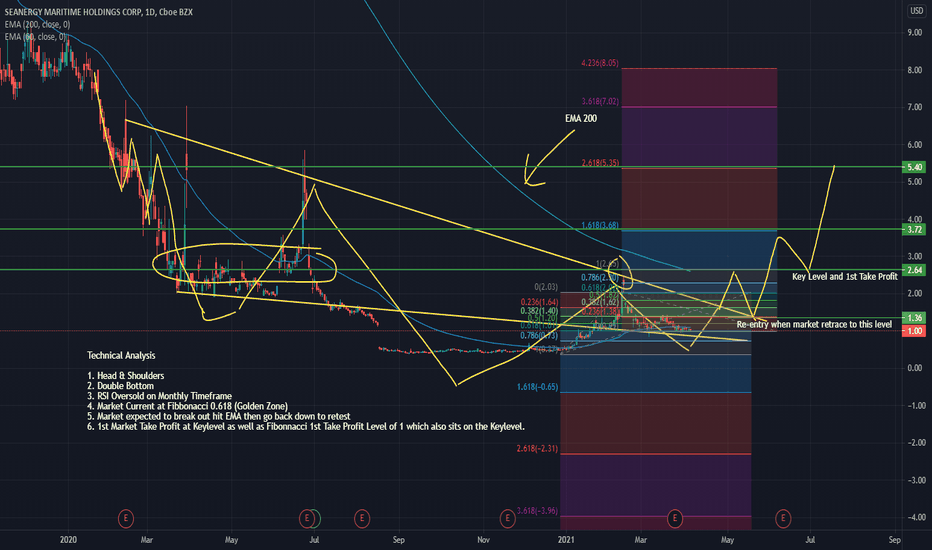932x550 pixels.
Task: Click the Fibonacci label 1.618(3.68)
Action: click(600, 225)
